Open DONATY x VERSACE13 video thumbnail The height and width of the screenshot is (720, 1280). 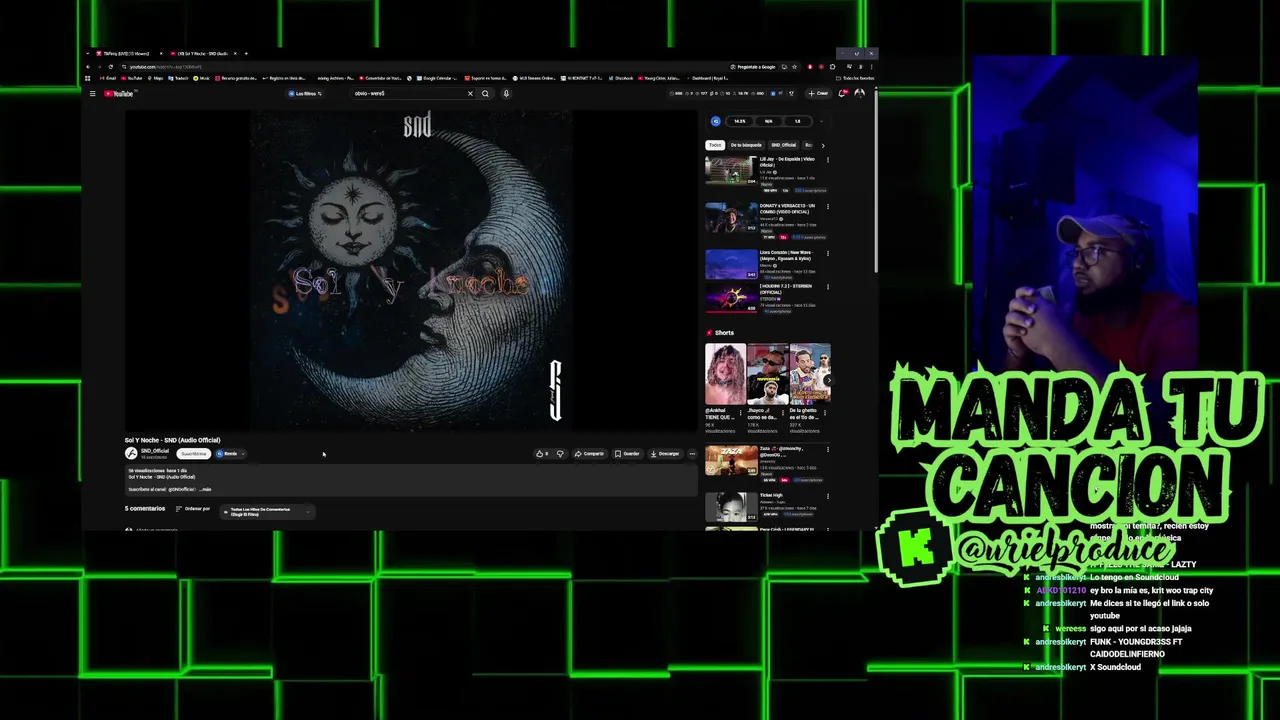[731, 217]
